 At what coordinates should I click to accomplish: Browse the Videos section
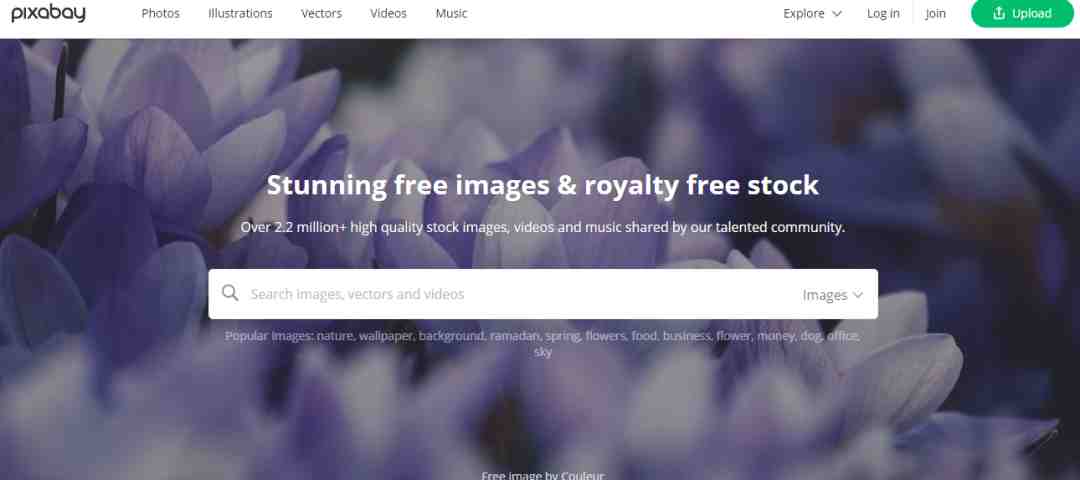pos(388,13)
